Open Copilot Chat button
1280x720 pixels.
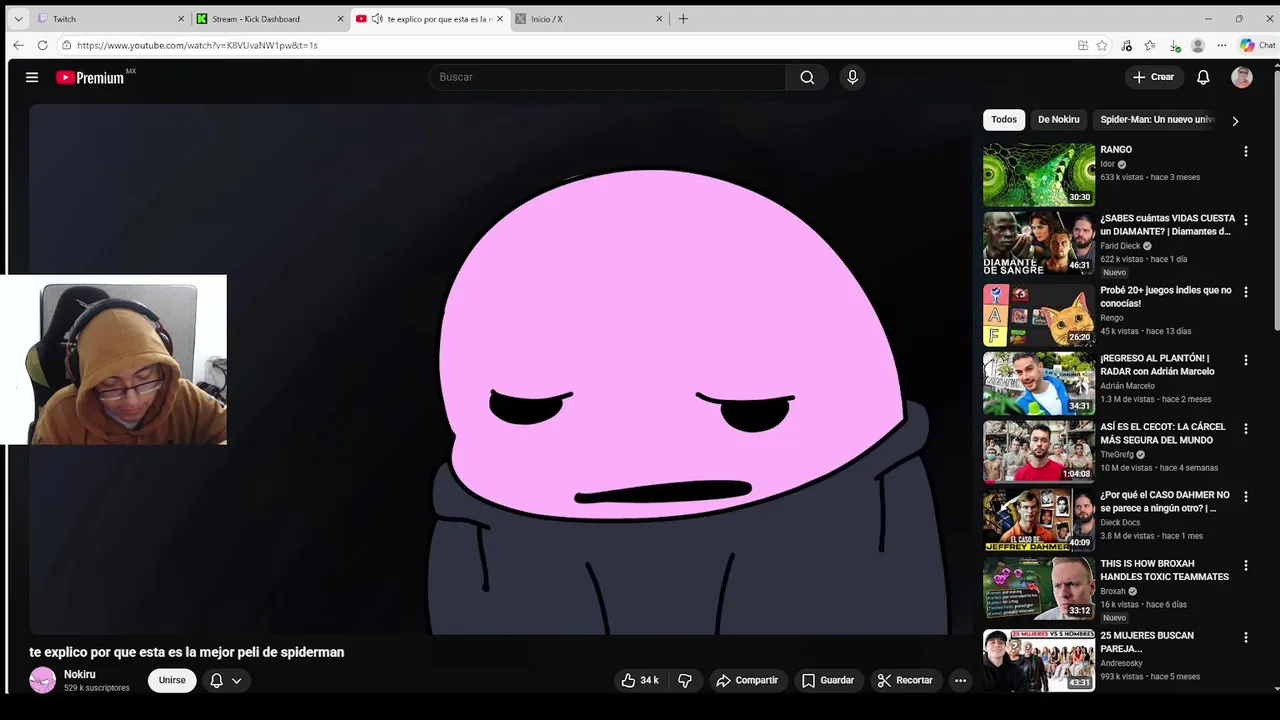coord(1257,45)
